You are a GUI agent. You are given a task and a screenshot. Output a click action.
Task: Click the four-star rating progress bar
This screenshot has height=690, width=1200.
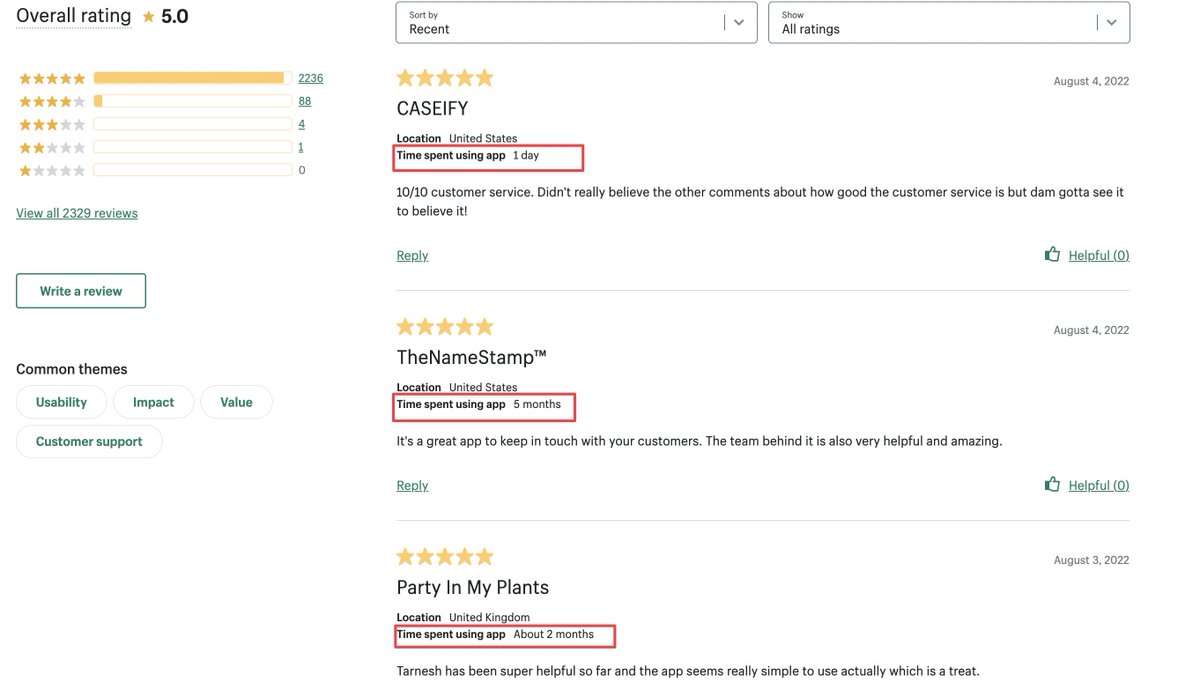point(193,101)
